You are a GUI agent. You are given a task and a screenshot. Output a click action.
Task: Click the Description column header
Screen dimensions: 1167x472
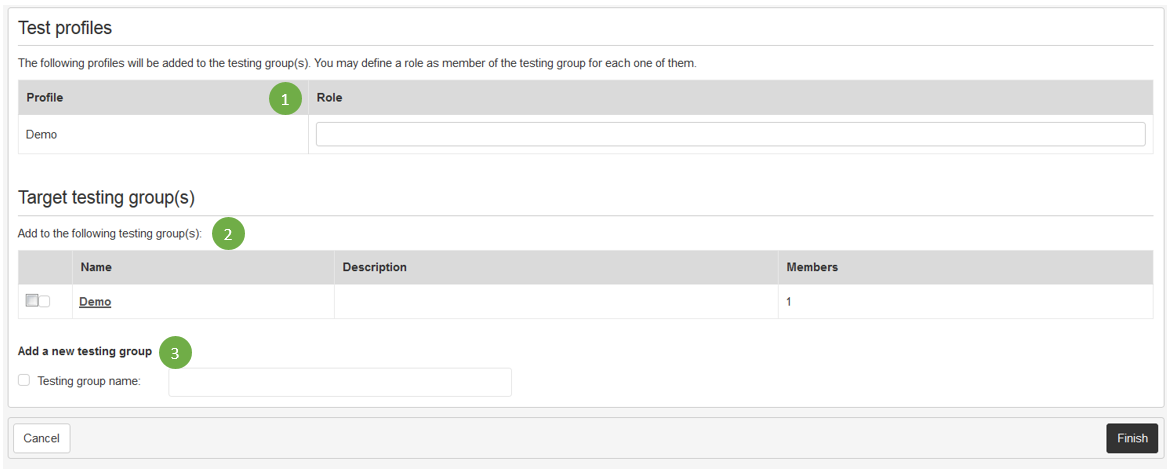click(x=374, y=267)
